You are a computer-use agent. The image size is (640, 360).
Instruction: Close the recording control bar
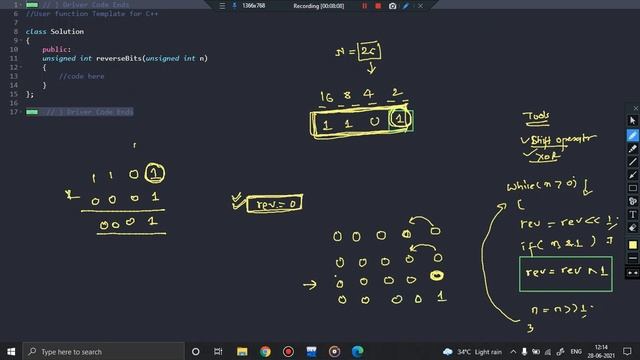(x=420, y=6)
